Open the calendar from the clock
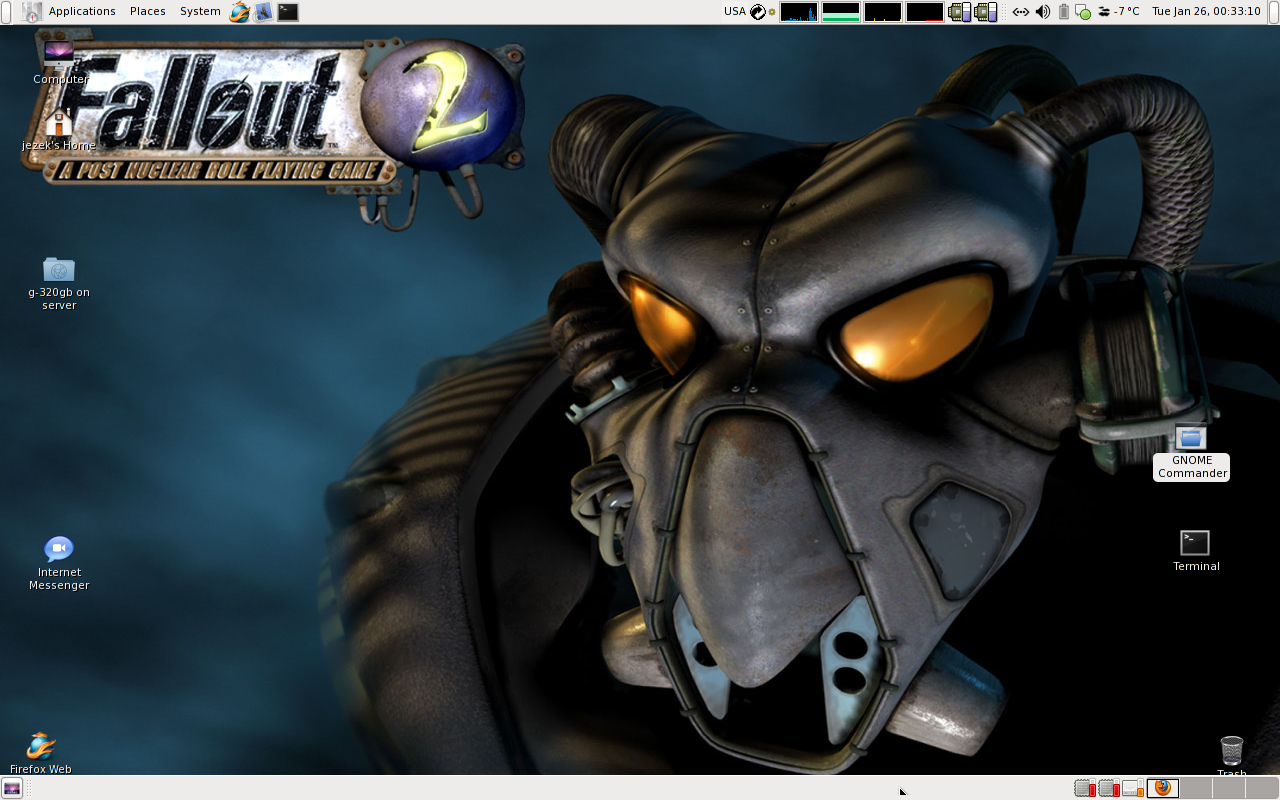 1206,11
